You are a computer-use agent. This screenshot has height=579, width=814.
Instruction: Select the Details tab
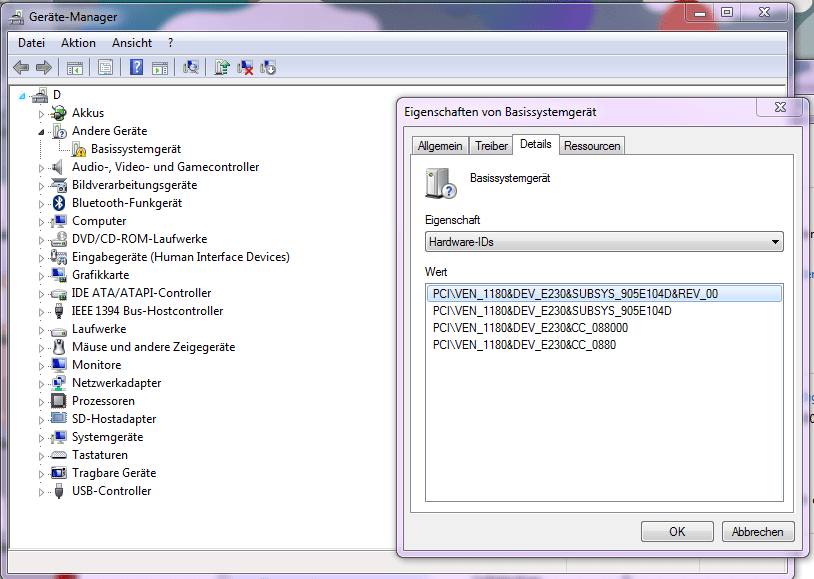click(536, 144)
